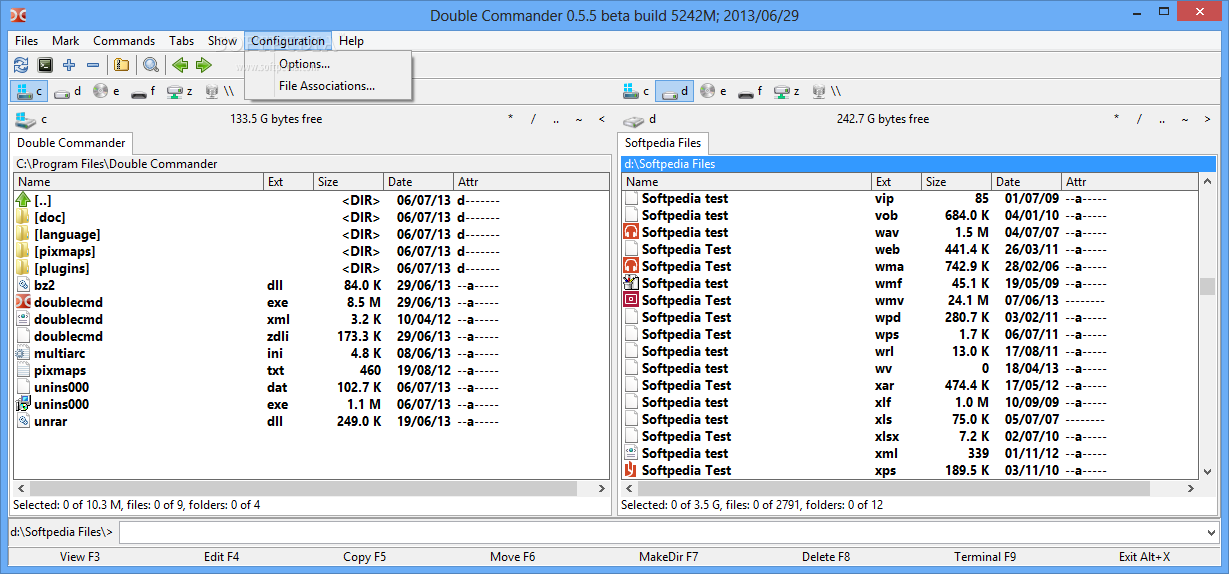Click the pack files archive icon
Image resolution: width=1229 pixels, height=574 pixels.
[x=121, y=65]
